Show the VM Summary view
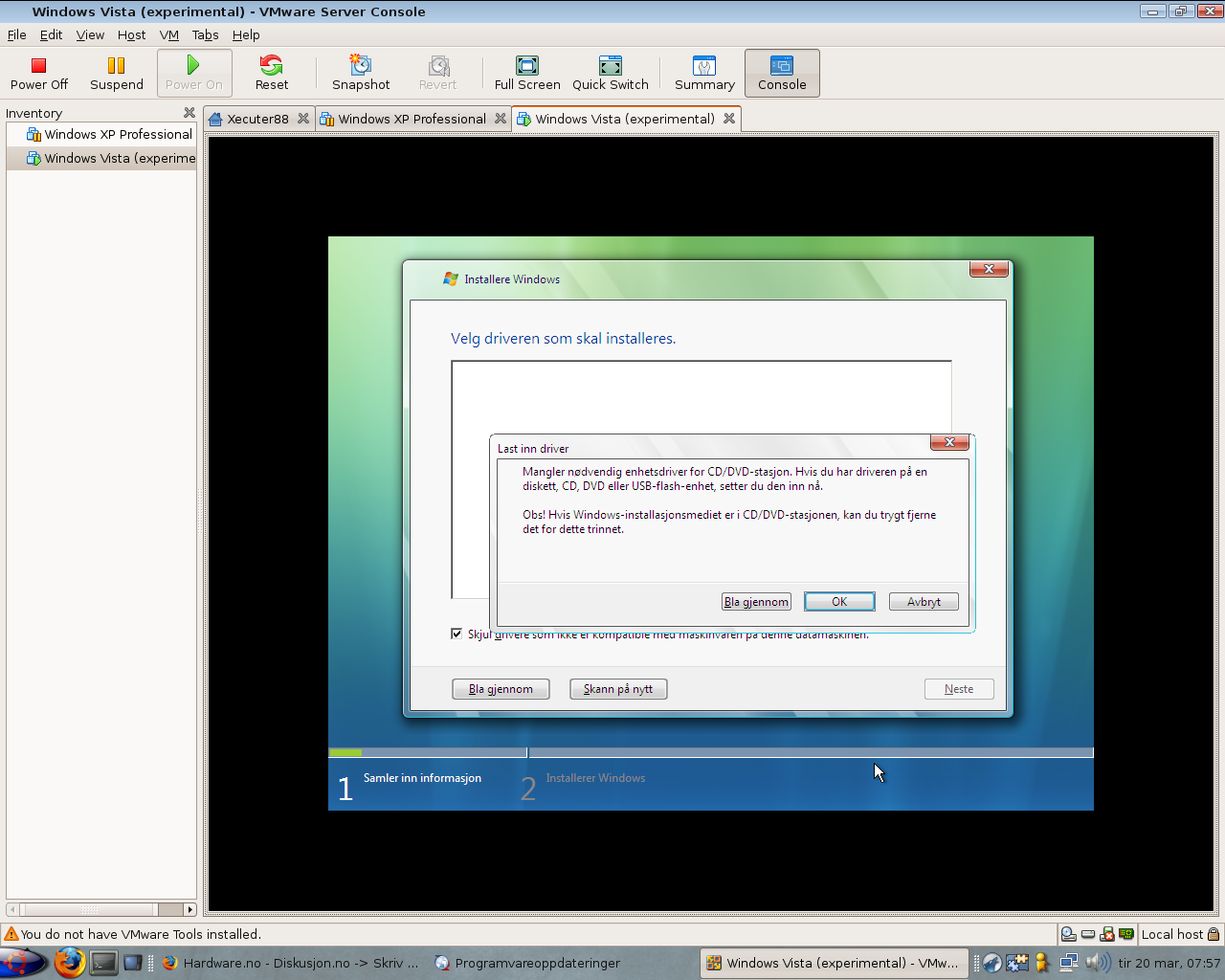Image resolution: width=1225 pixels, height=980 pixels. tap(704, 74)
